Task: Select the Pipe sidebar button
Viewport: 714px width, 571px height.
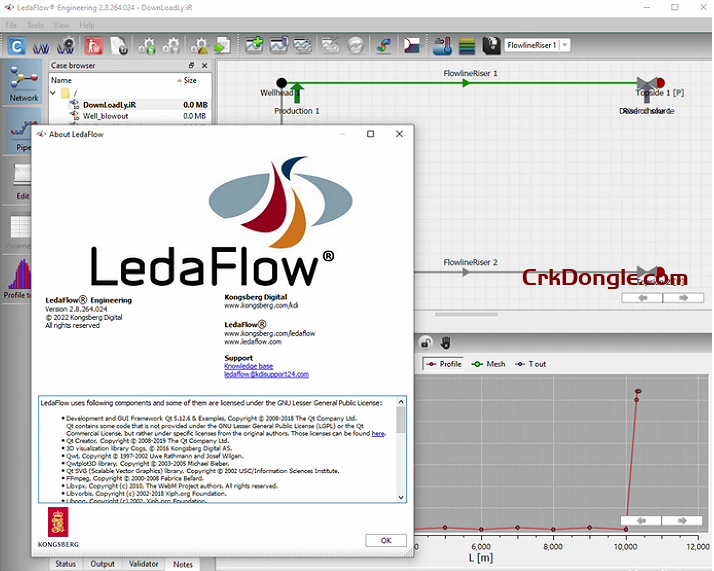Action: (x=22, y=132)
